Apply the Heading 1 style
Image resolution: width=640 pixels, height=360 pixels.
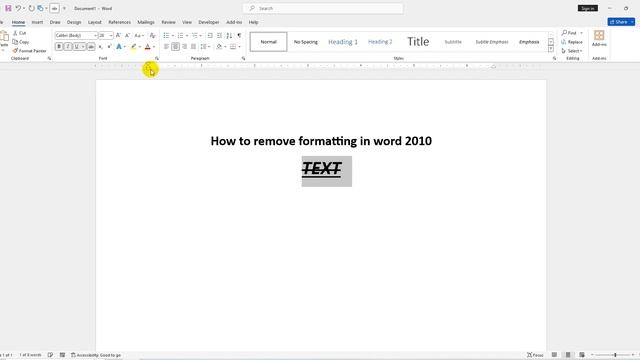343,42
